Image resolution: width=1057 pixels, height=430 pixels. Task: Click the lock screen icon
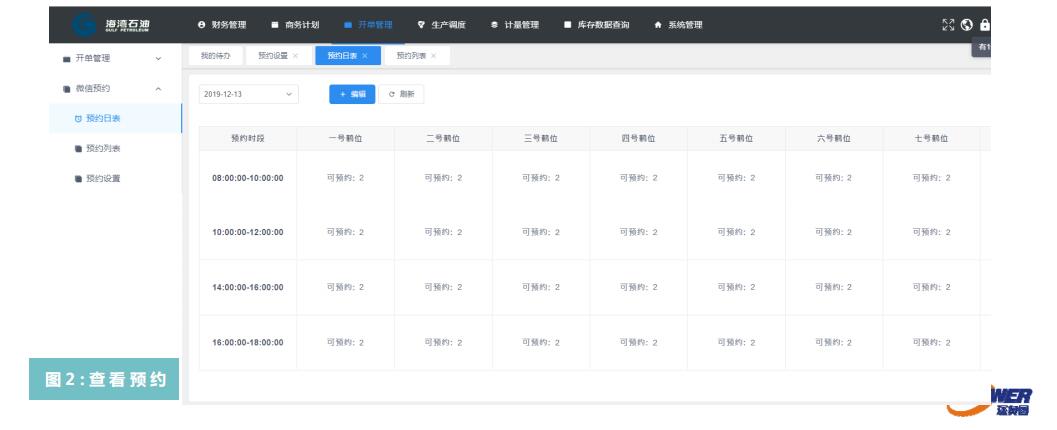[x=984, y=25]
